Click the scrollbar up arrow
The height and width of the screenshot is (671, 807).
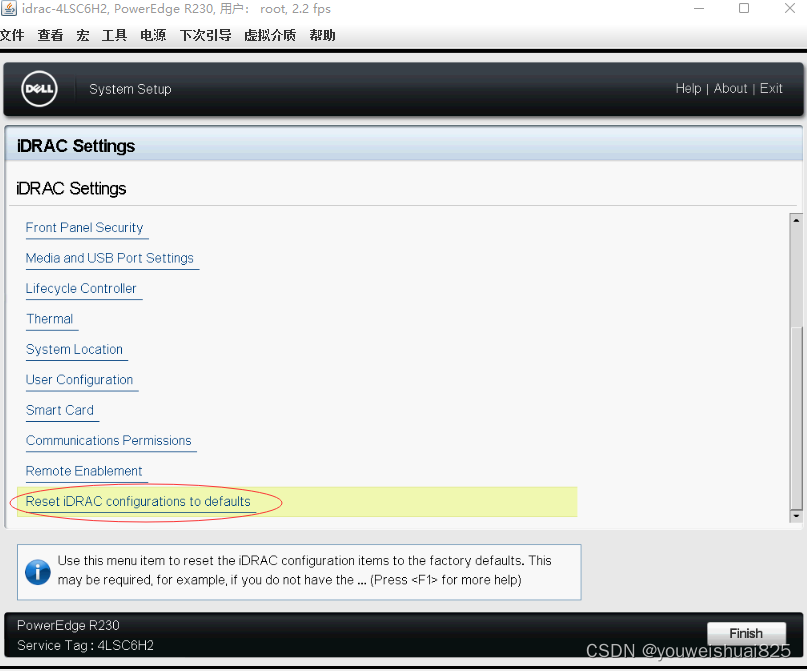point(796,220)
